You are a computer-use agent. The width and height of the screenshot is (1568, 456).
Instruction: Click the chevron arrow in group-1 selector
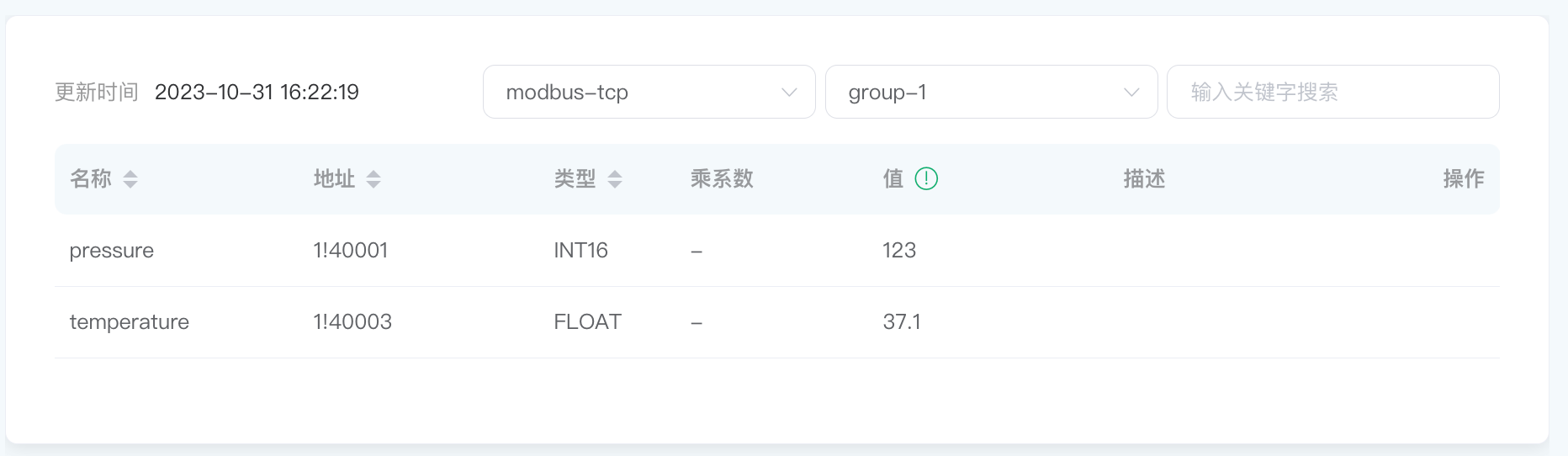click(1131, 93)
